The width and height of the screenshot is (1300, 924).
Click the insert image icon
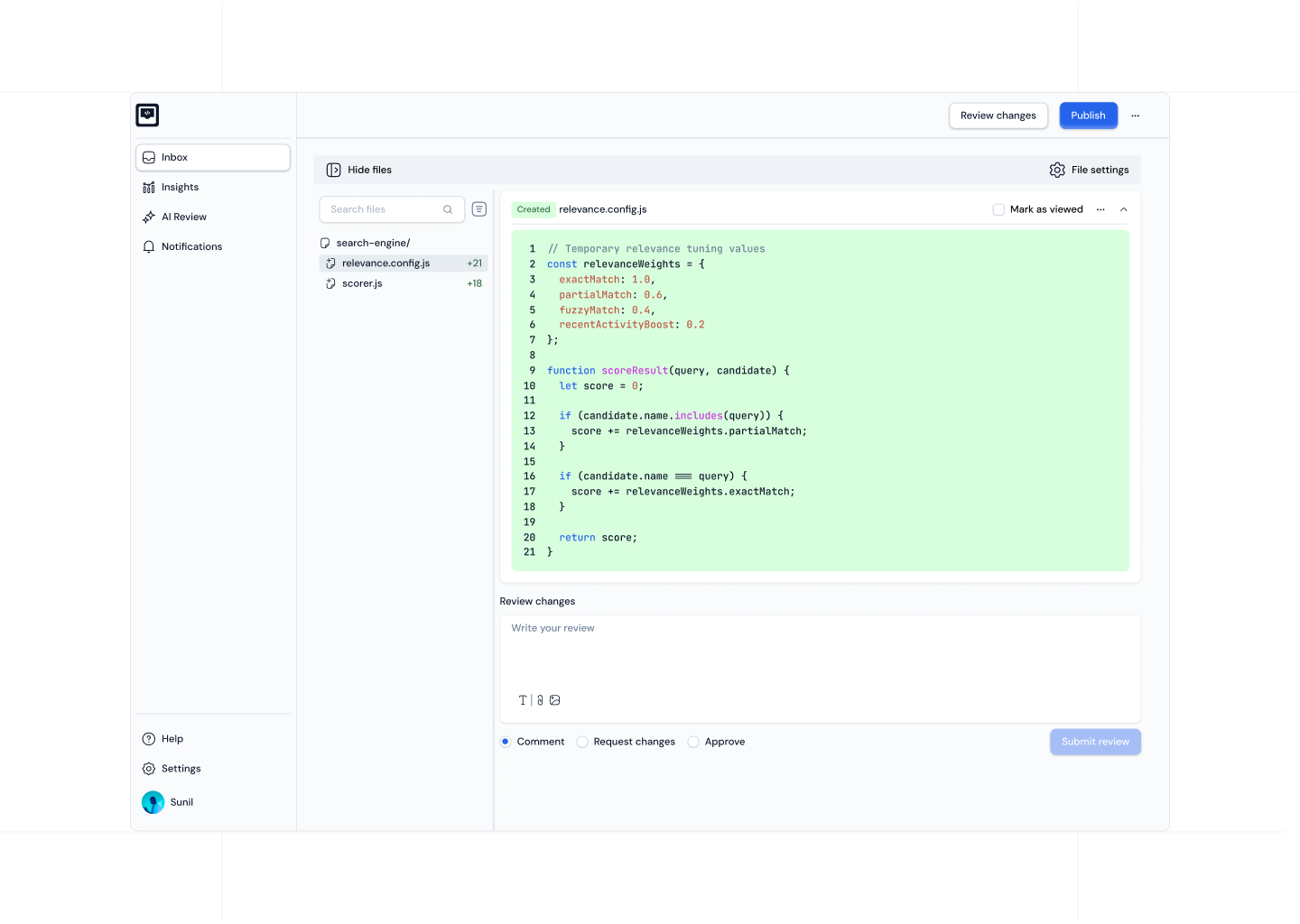coord(555,700)
